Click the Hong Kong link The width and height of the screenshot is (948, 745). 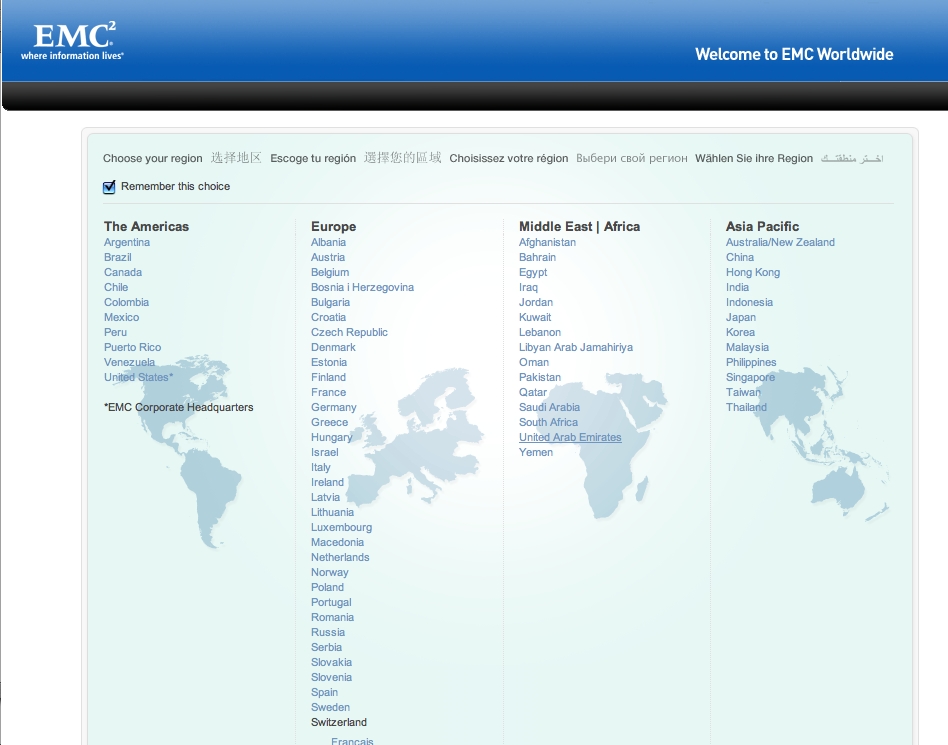pos(753,273)
